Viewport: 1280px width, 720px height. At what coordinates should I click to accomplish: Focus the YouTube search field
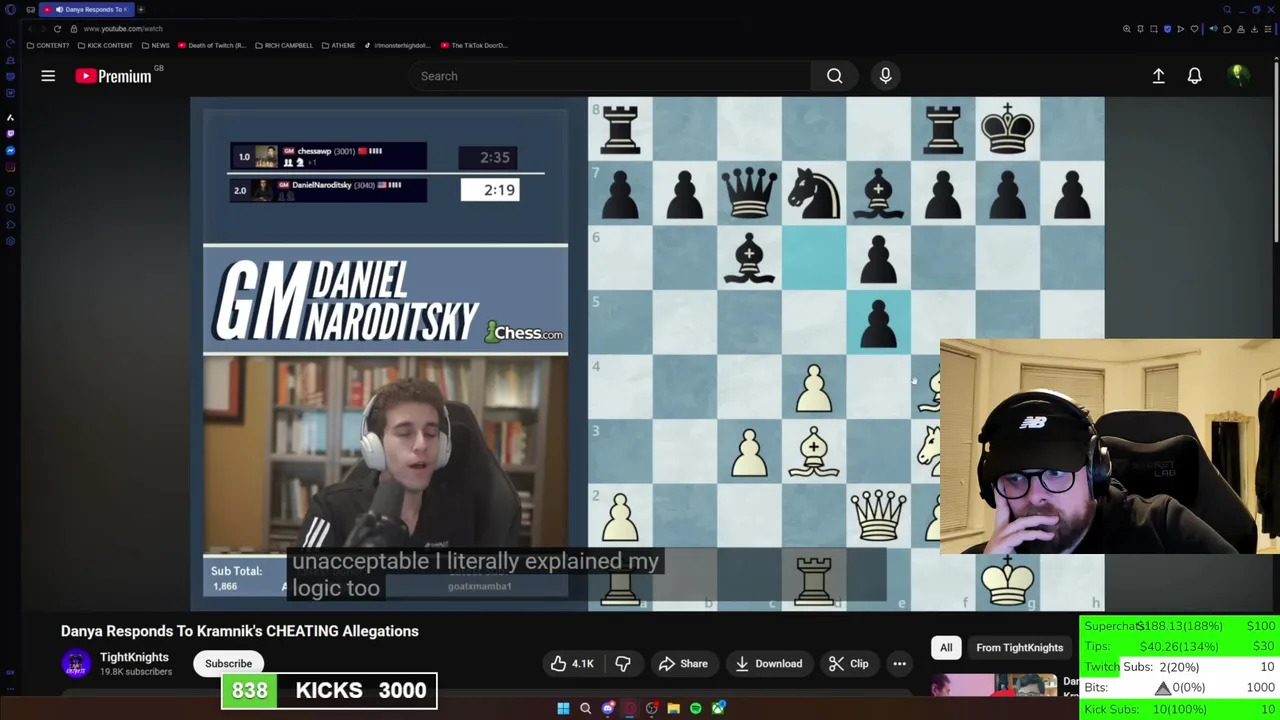pos(610,76)
